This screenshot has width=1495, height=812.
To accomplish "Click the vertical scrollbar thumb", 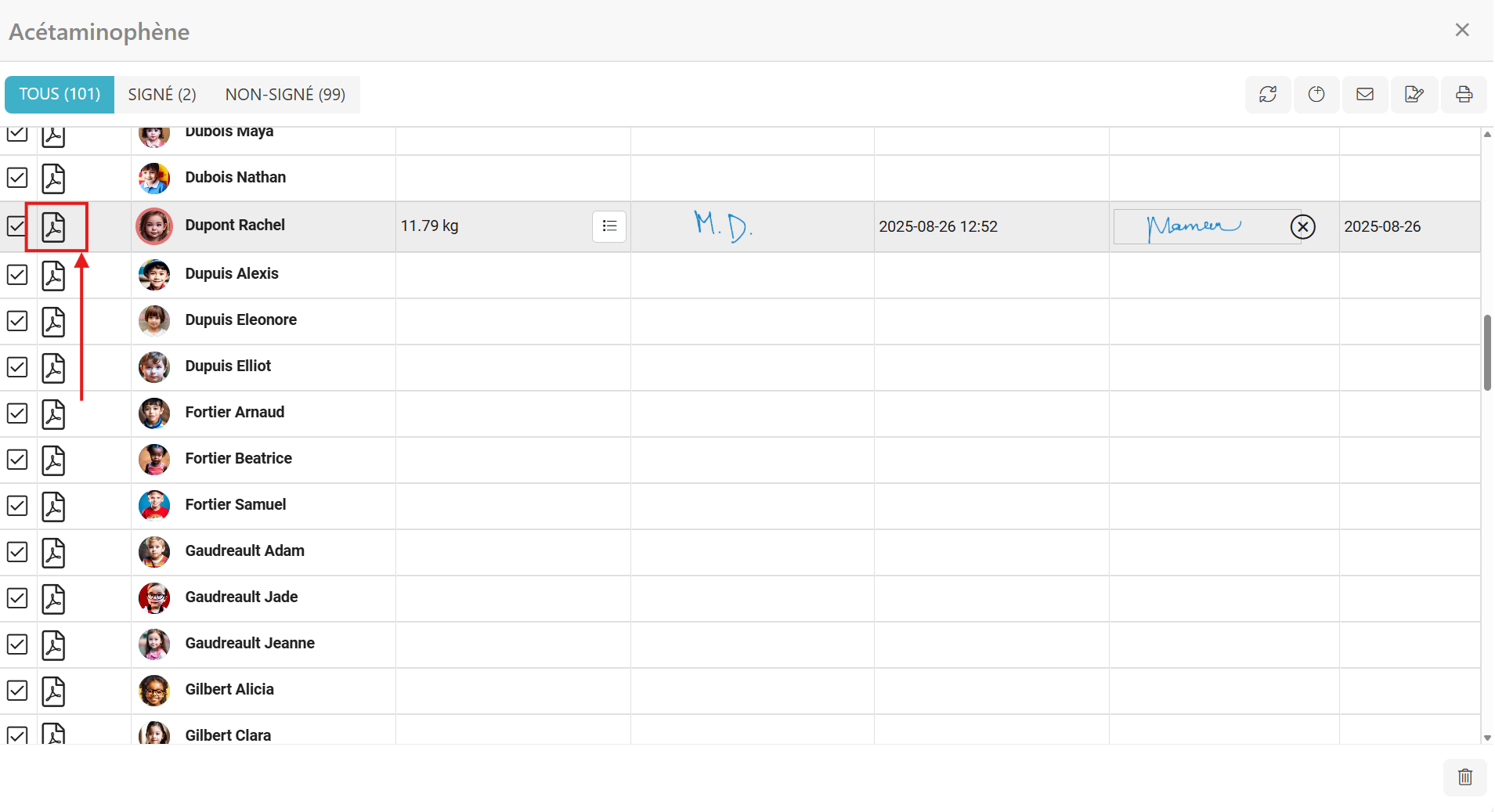I will click(x=1486, y=352).
